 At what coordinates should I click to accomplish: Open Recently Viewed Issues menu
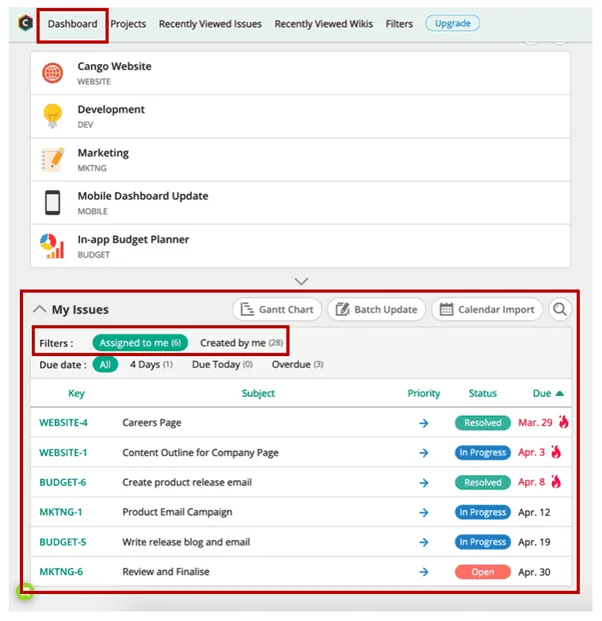(x=210, y=24)
